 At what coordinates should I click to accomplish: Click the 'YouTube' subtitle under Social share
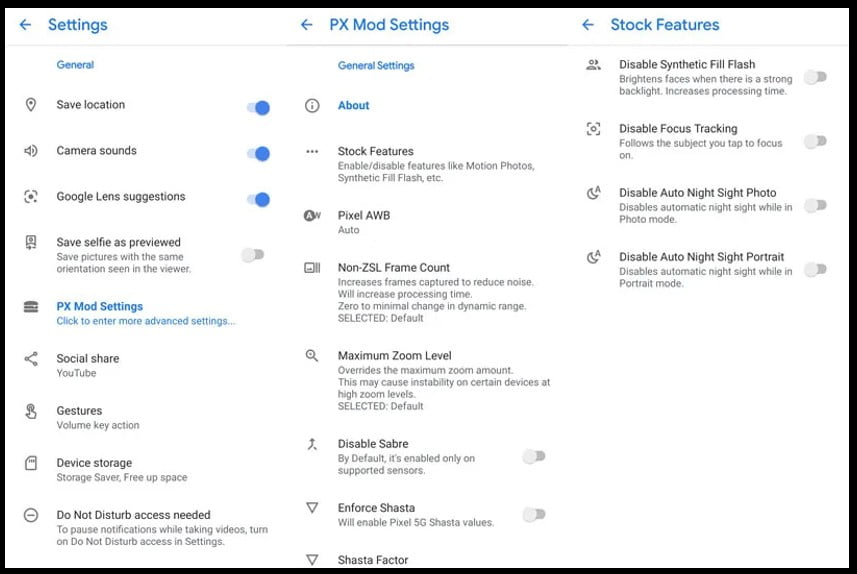click(x=77, y=373)
